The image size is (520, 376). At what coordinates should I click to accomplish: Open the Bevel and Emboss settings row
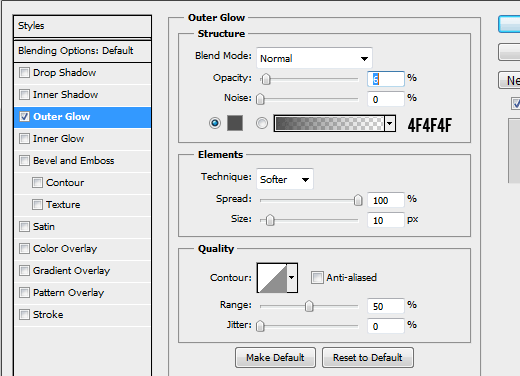coord(82,161)
